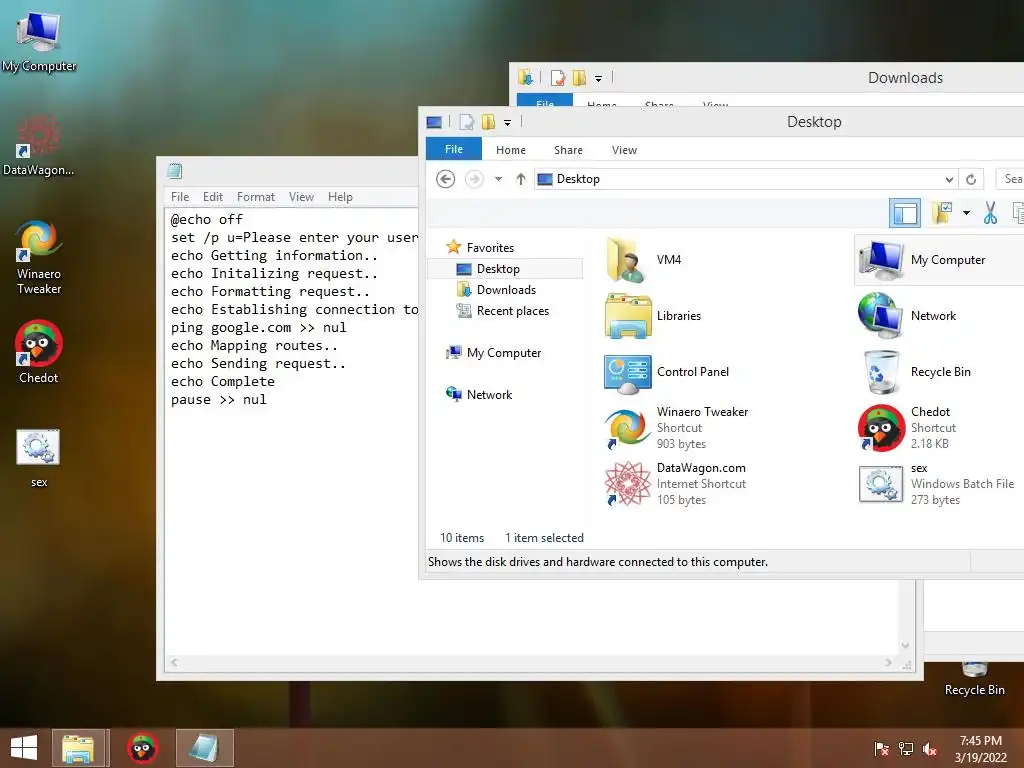The image size is (1024, 768).
Task: Open Notepad Format menu
Action: (x=255, y=197)
